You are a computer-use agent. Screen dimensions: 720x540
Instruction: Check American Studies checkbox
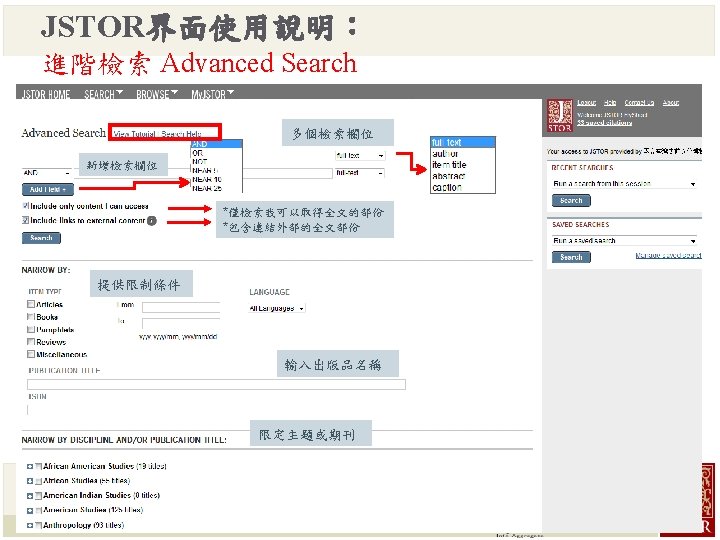39,511
